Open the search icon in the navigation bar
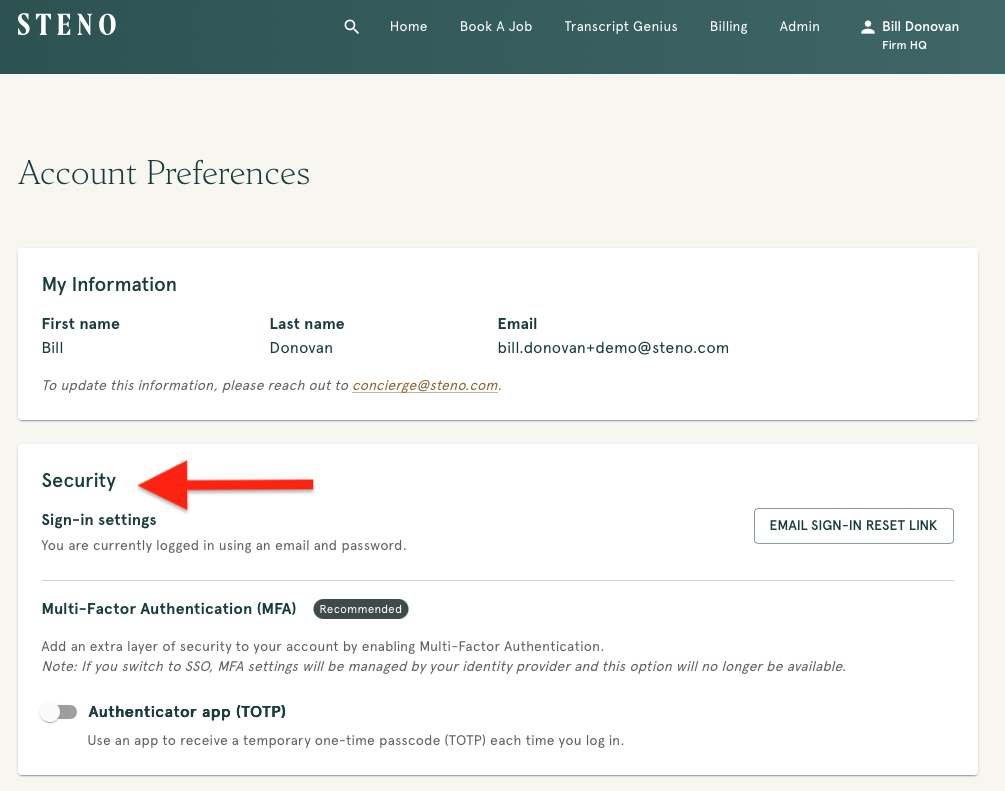Screen dimensions: 1005x791 pos(351,27)
